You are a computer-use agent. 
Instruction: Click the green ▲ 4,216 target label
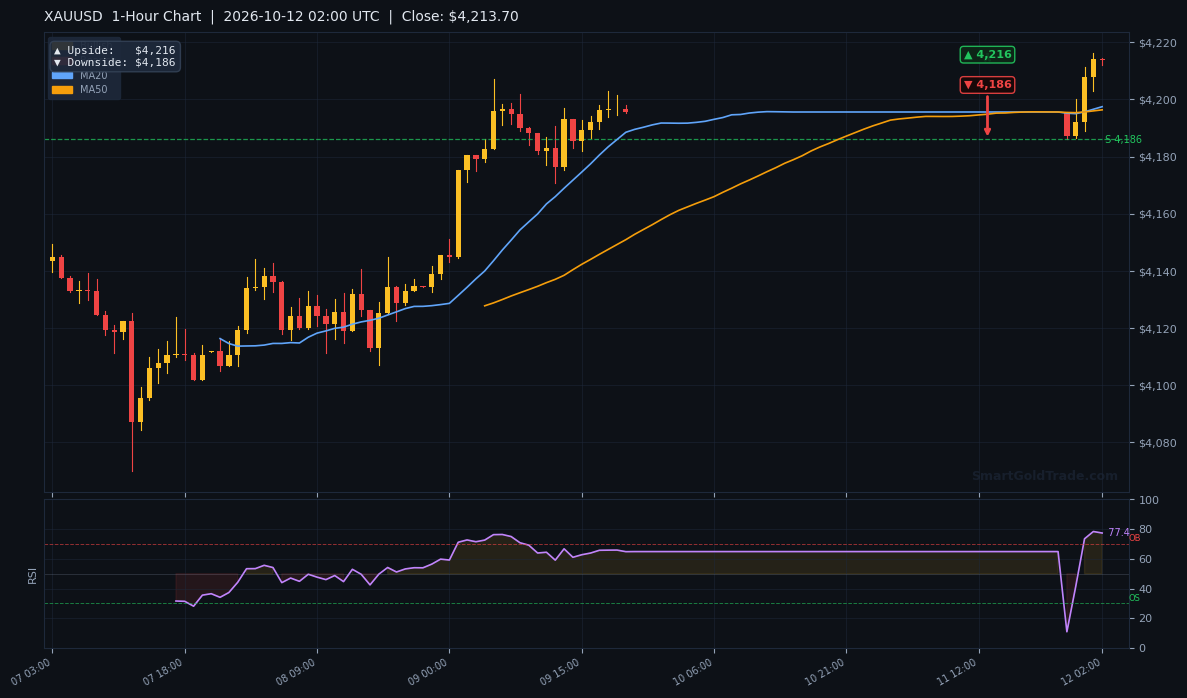[987, 55]
